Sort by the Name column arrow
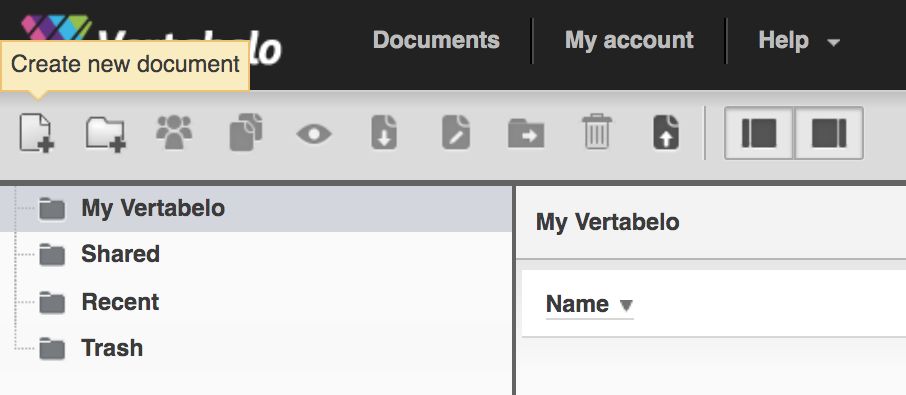906x395 pixels. [626, 305]
